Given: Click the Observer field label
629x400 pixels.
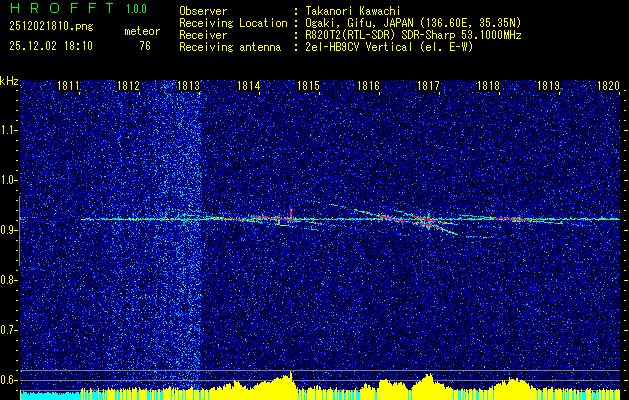Looking at the screenshot, I should click(203, 11).
